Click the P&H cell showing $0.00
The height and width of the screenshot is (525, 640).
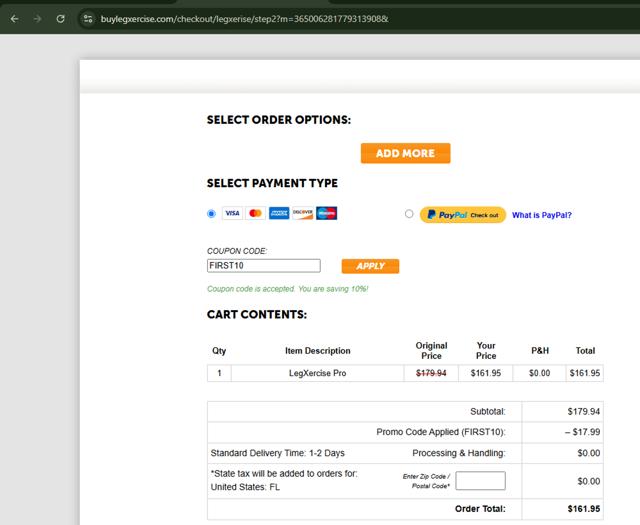539,373
